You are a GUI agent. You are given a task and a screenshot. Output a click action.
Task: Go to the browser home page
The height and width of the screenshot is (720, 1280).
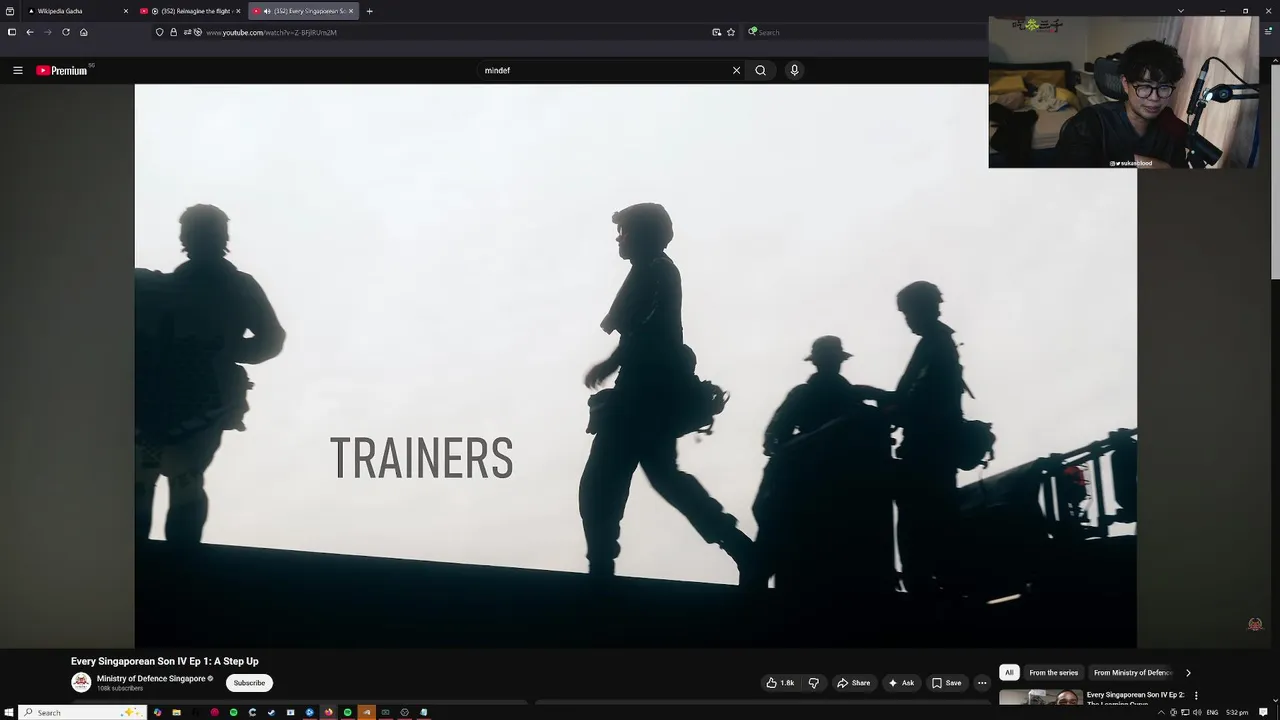click(84, 32)
